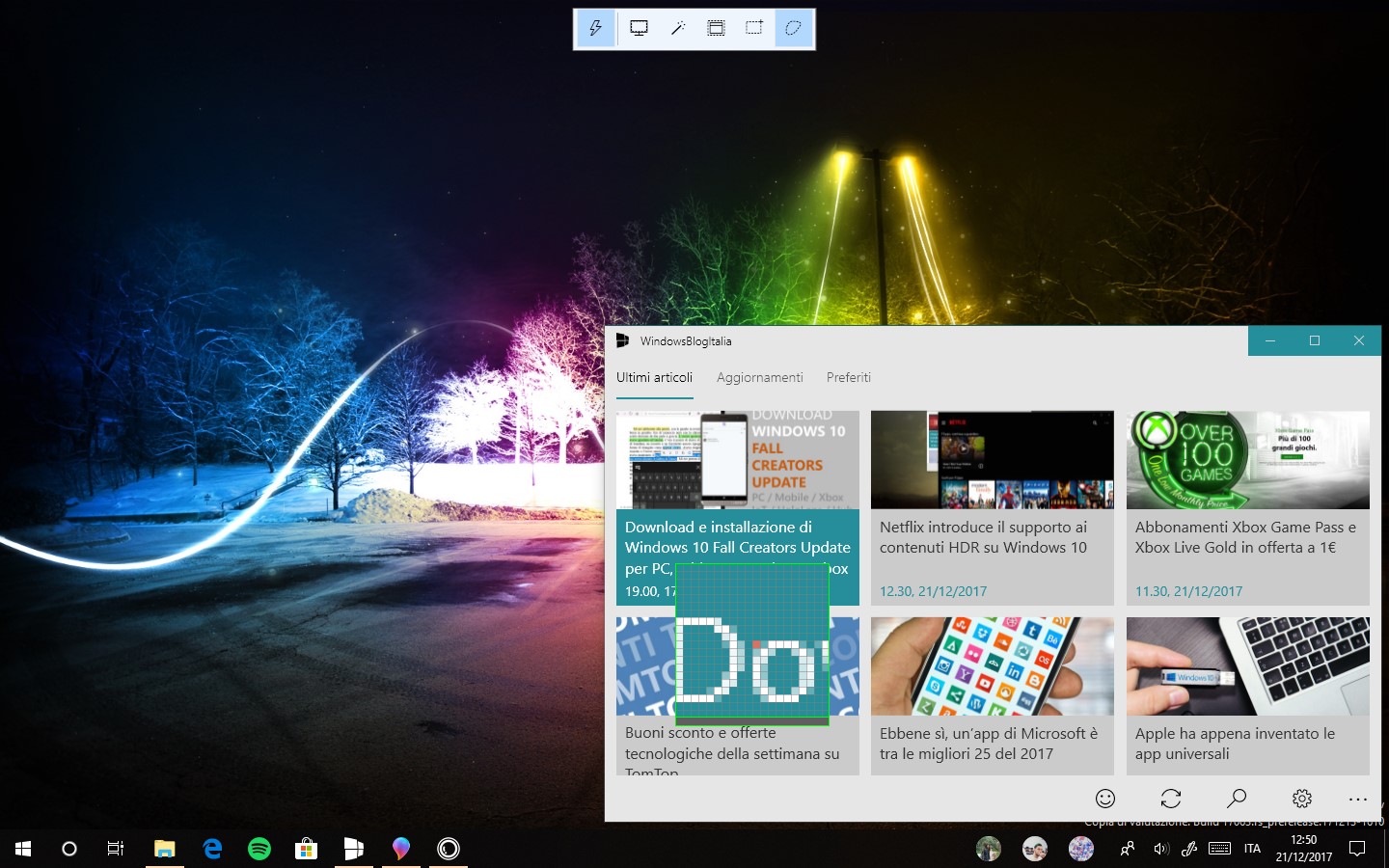Switch to the Preferiti tab

(x=849, y=377)
